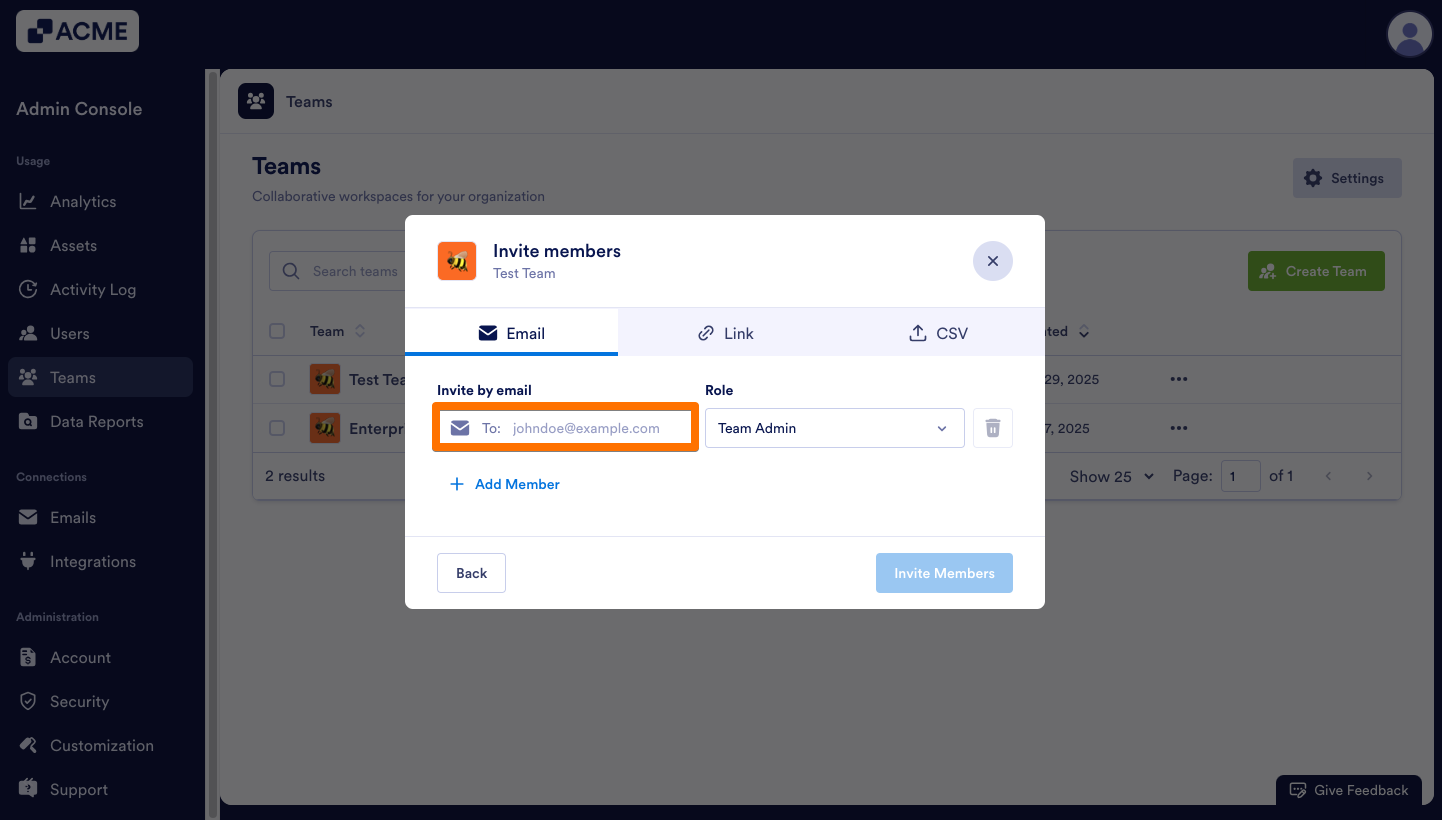Open the Team Admin role dropdown
This screenshot has width=1442, height=820.
834,427
